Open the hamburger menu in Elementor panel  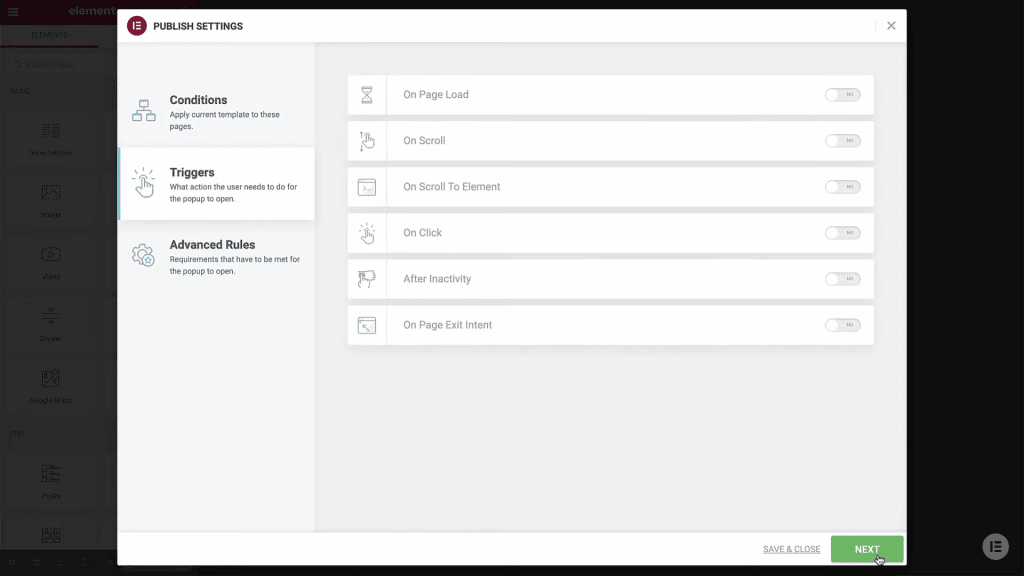pyautogui.click(x=13, y=11)
